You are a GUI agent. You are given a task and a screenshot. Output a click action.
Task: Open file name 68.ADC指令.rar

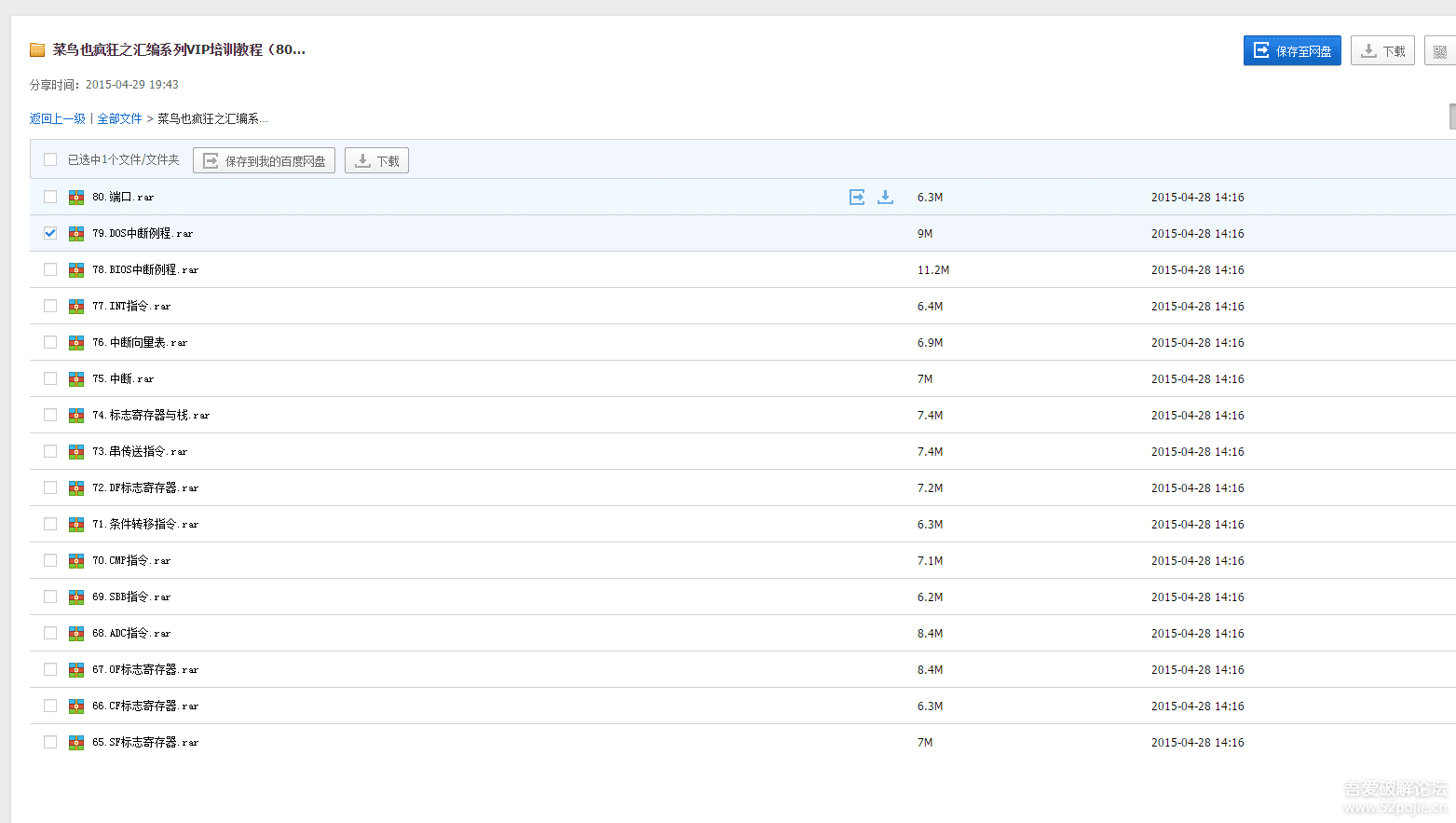pos(131,633)
